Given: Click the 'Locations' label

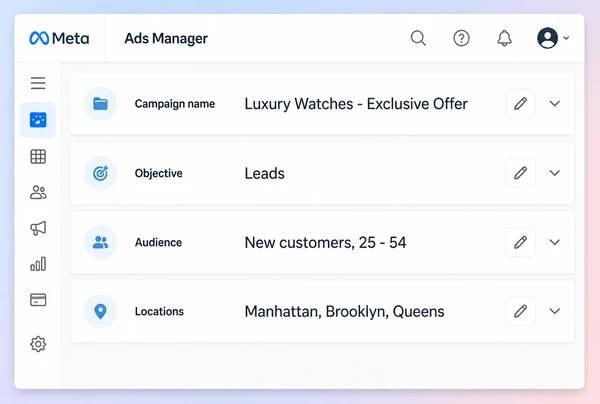Looking at the screenshot, I should pyautogui.click(x=159, y=311).
